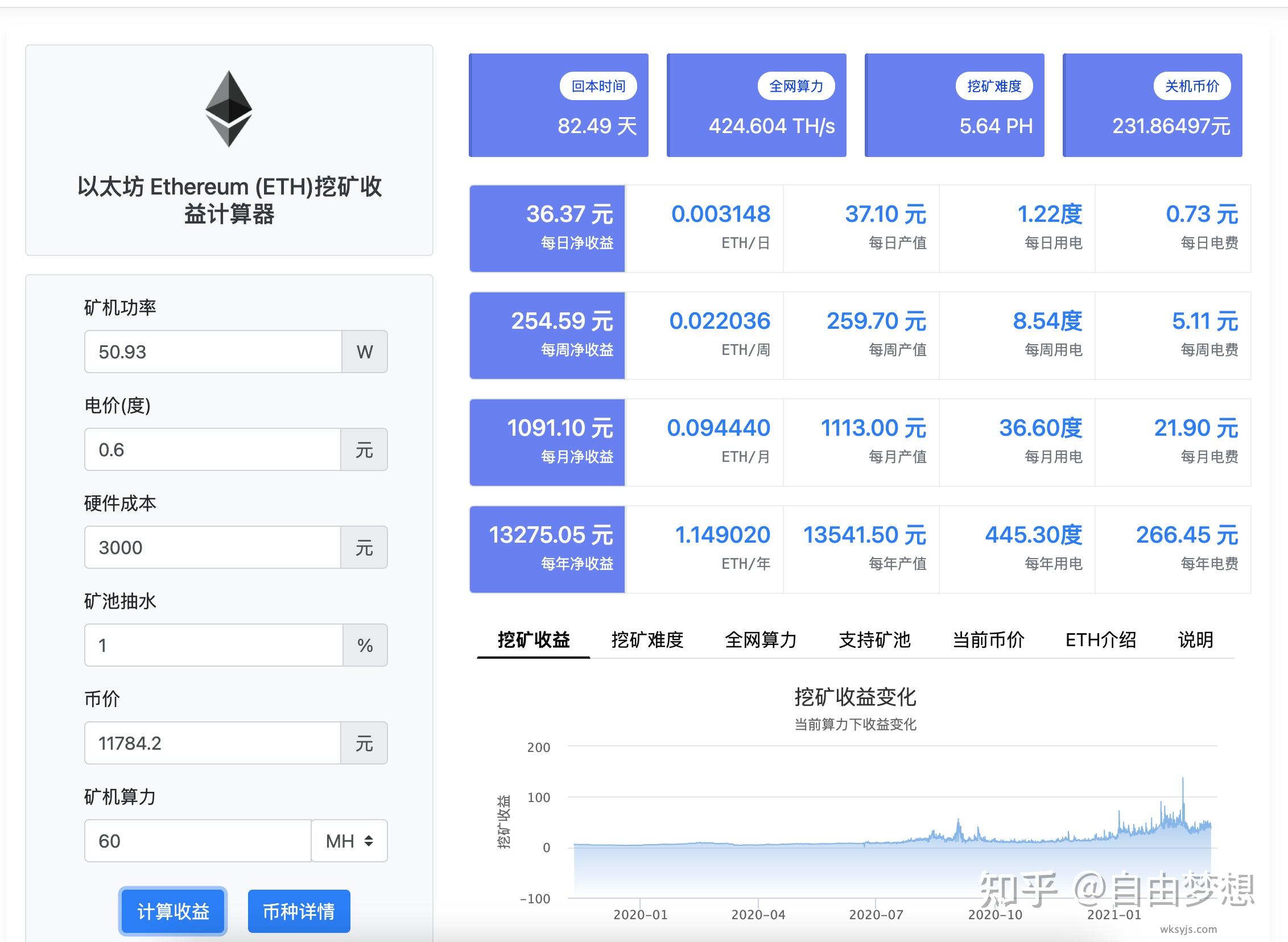Open the MH hashrate unit dropdown
1288x942 pixels.
pos(349,841)
